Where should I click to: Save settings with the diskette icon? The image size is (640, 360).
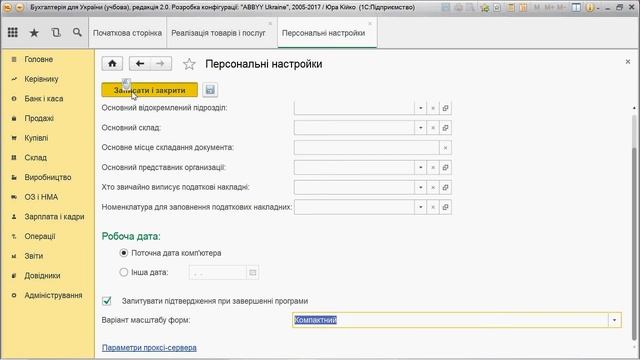(x=210, y=90)
